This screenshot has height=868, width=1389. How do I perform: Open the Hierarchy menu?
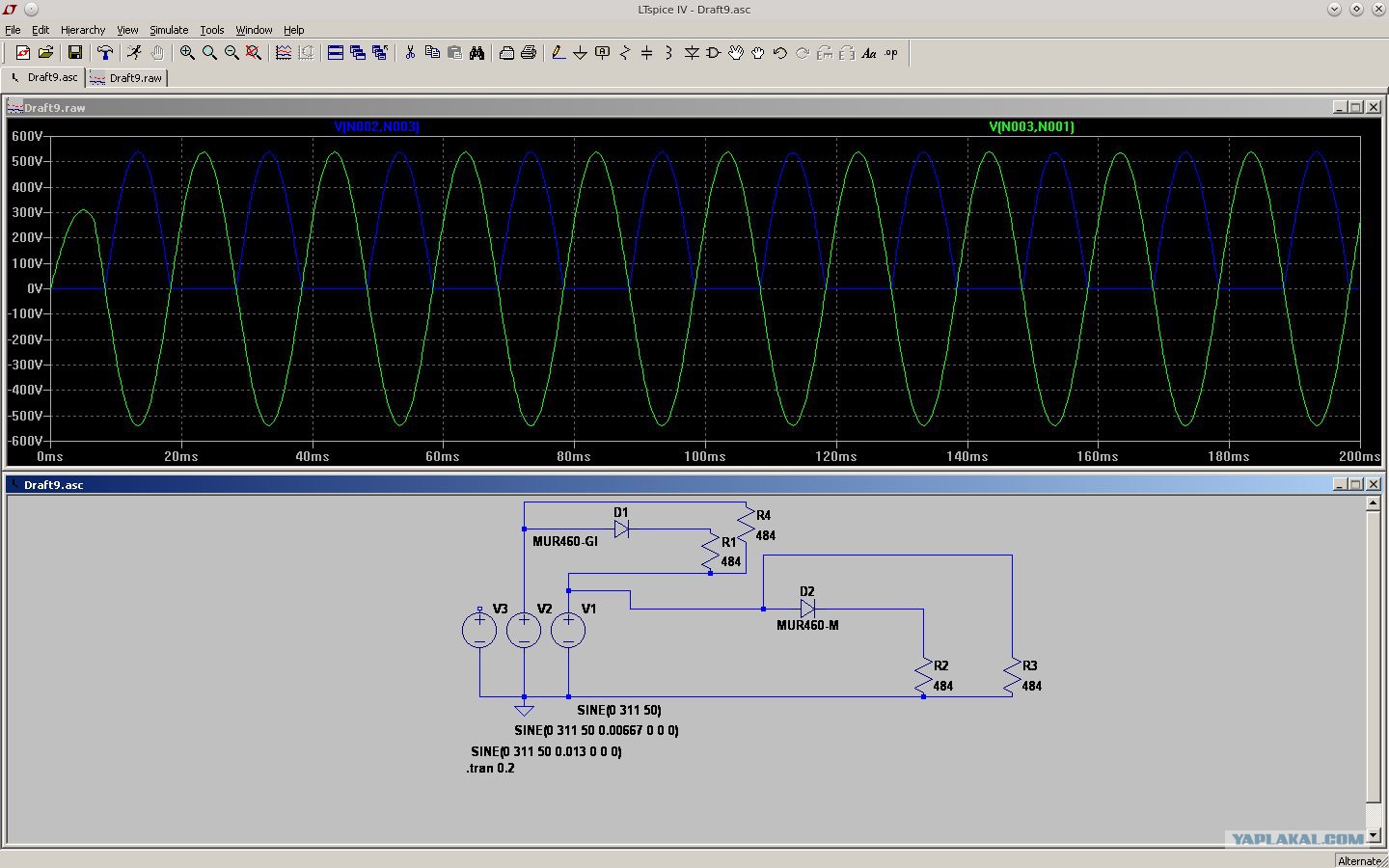coord(83,30)
